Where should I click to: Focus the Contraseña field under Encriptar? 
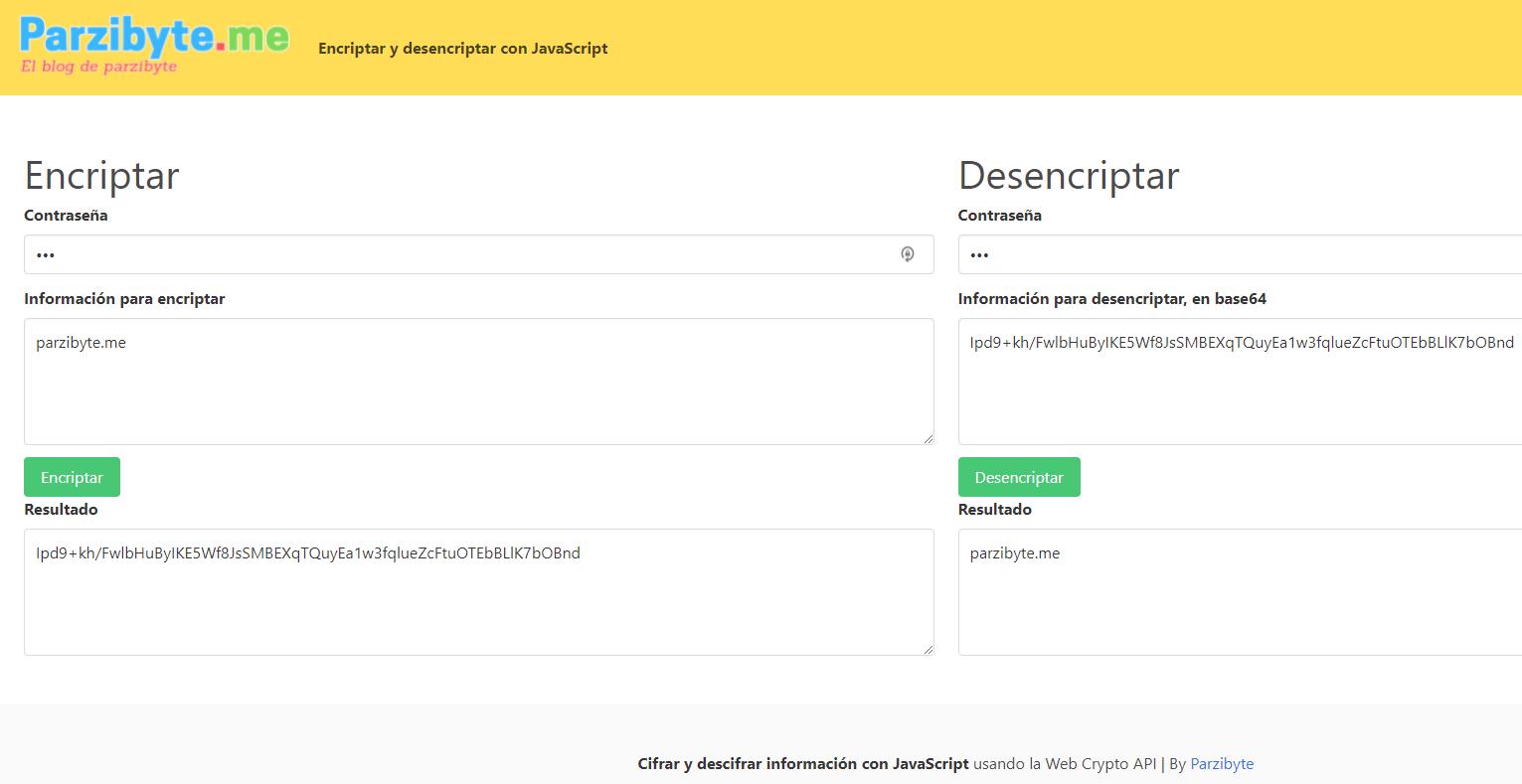[x=457, y=254]
